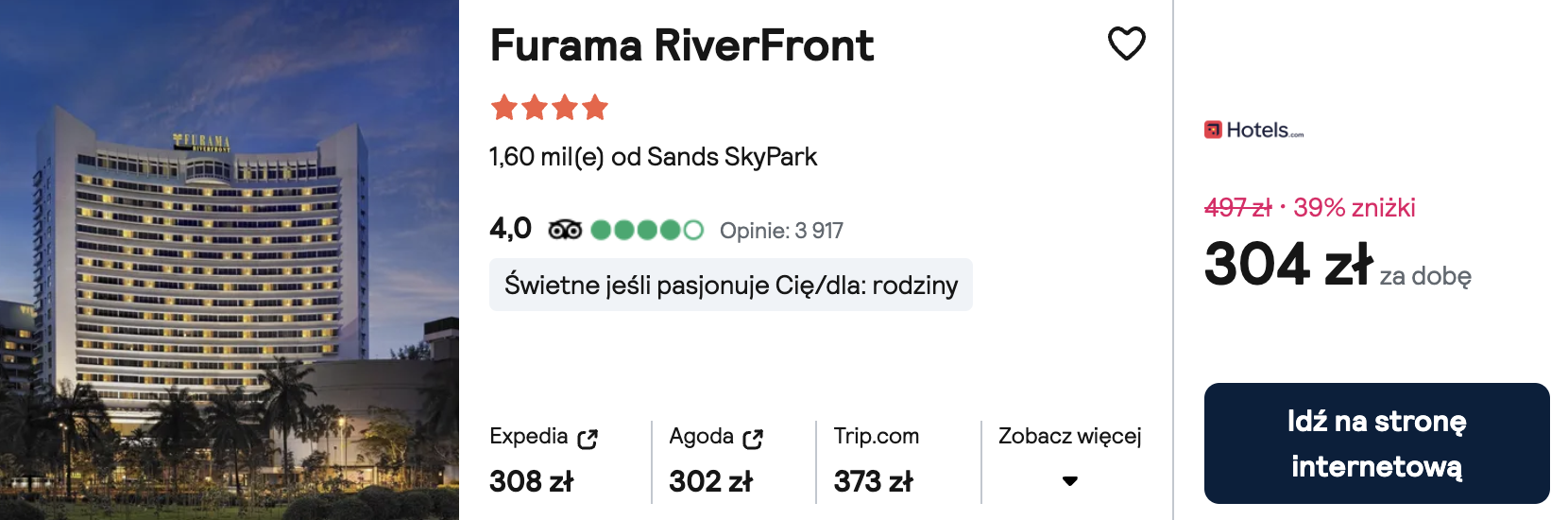1568x520 pixels.
Task: Click the Hotels.com logo
Action: 1253,130
